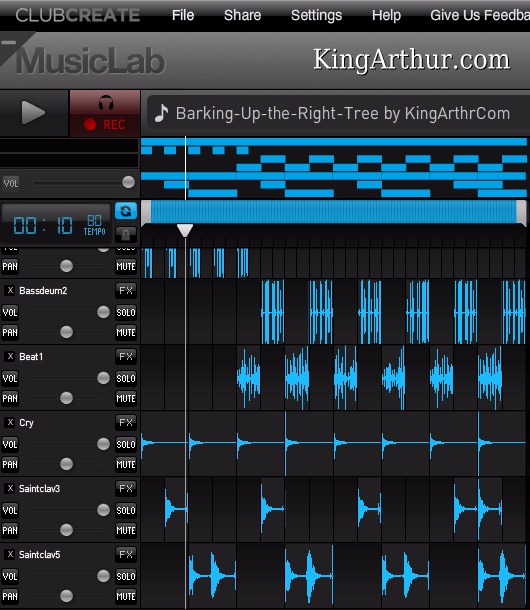Viewport: 530px width, 610px height.
Task: Click the Barking-Up-the-Right-Tree song title
Action: pyautogui.click(x=343, y=114)
